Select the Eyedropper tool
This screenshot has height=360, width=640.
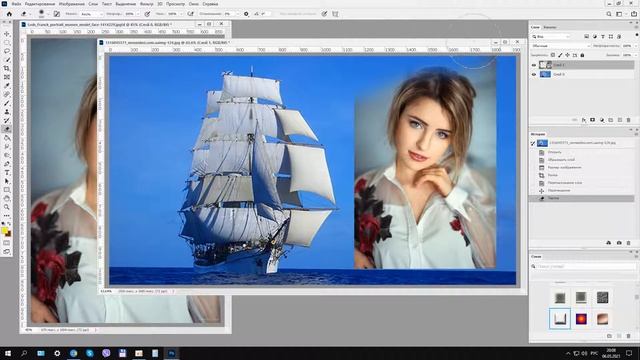pos(7,86)
